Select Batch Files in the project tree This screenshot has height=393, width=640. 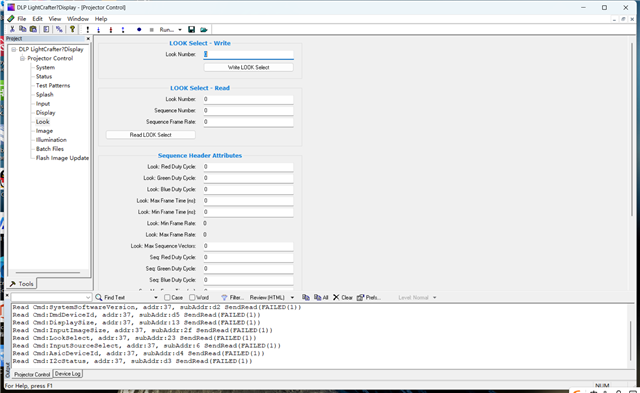(50, 149)
